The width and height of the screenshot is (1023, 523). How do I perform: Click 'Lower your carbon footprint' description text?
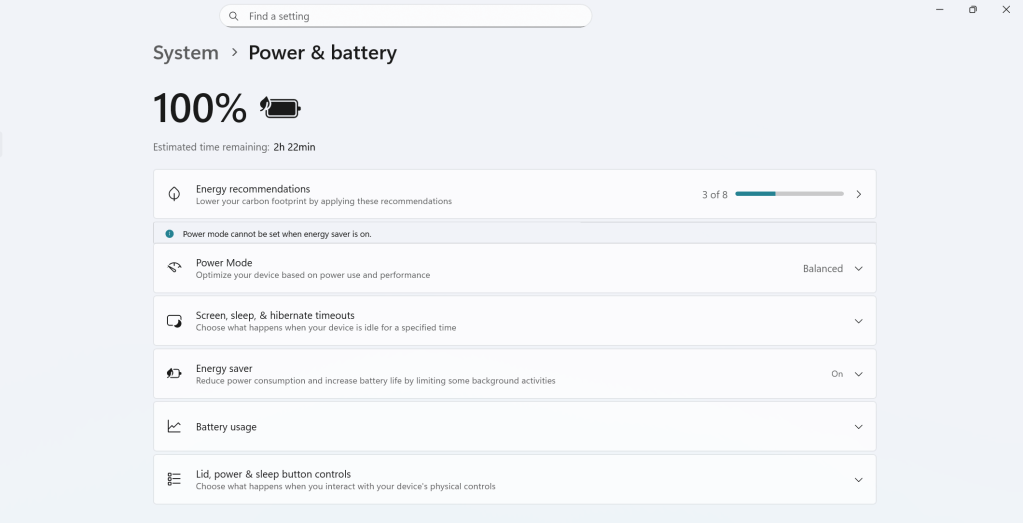[x=324, y=202]
